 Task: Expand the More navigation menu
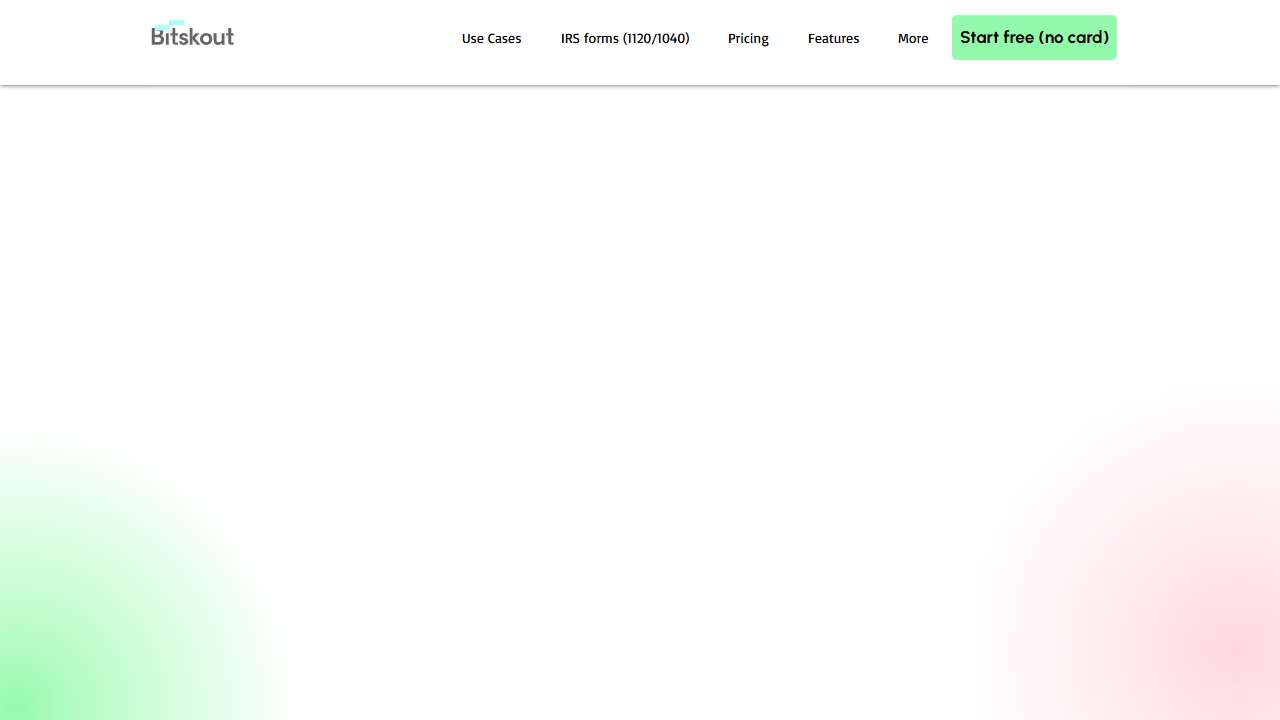click(912, 38)
